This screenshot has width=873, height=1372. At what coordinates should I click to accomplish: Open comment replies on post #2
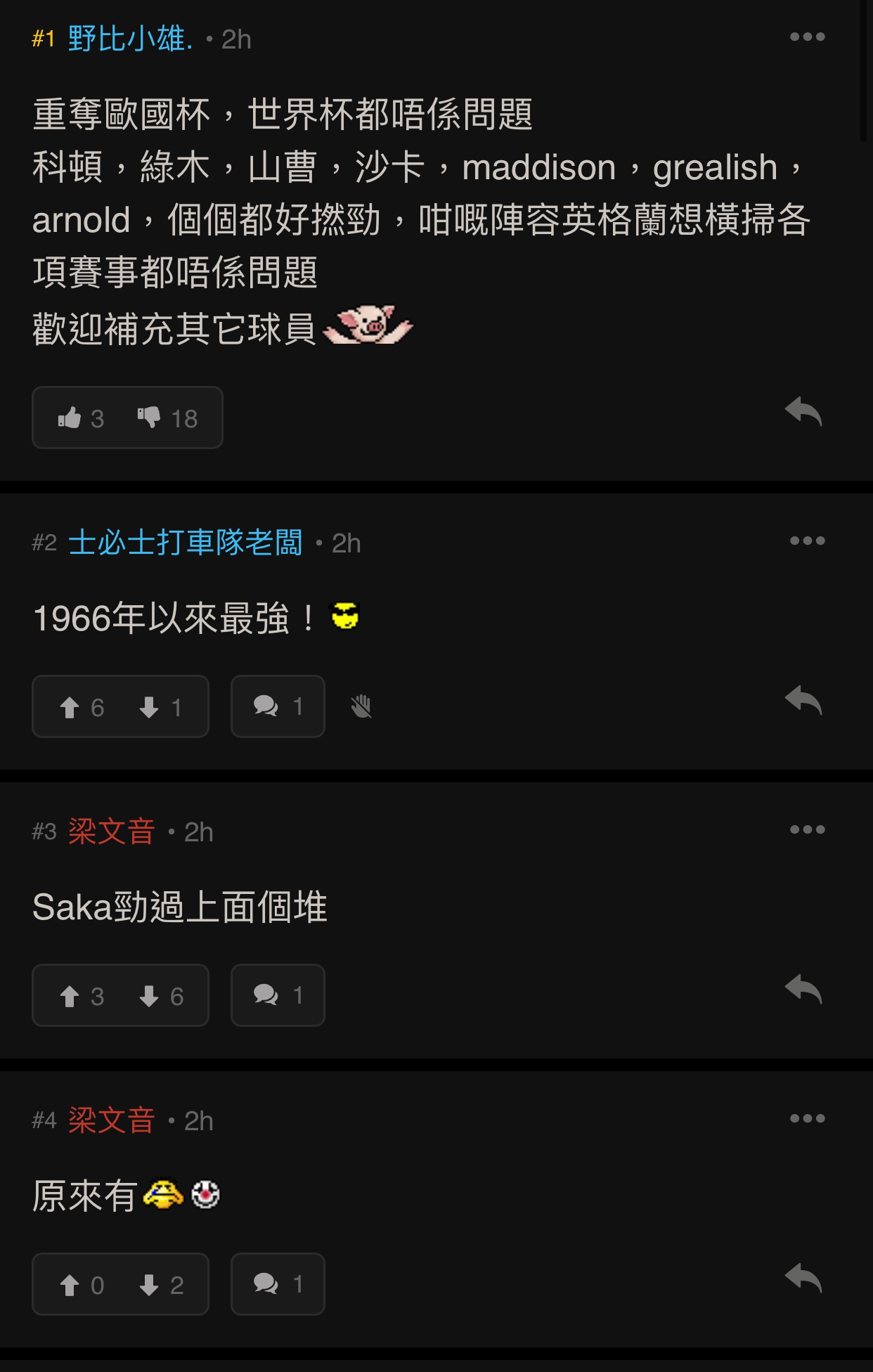point(278,706)
